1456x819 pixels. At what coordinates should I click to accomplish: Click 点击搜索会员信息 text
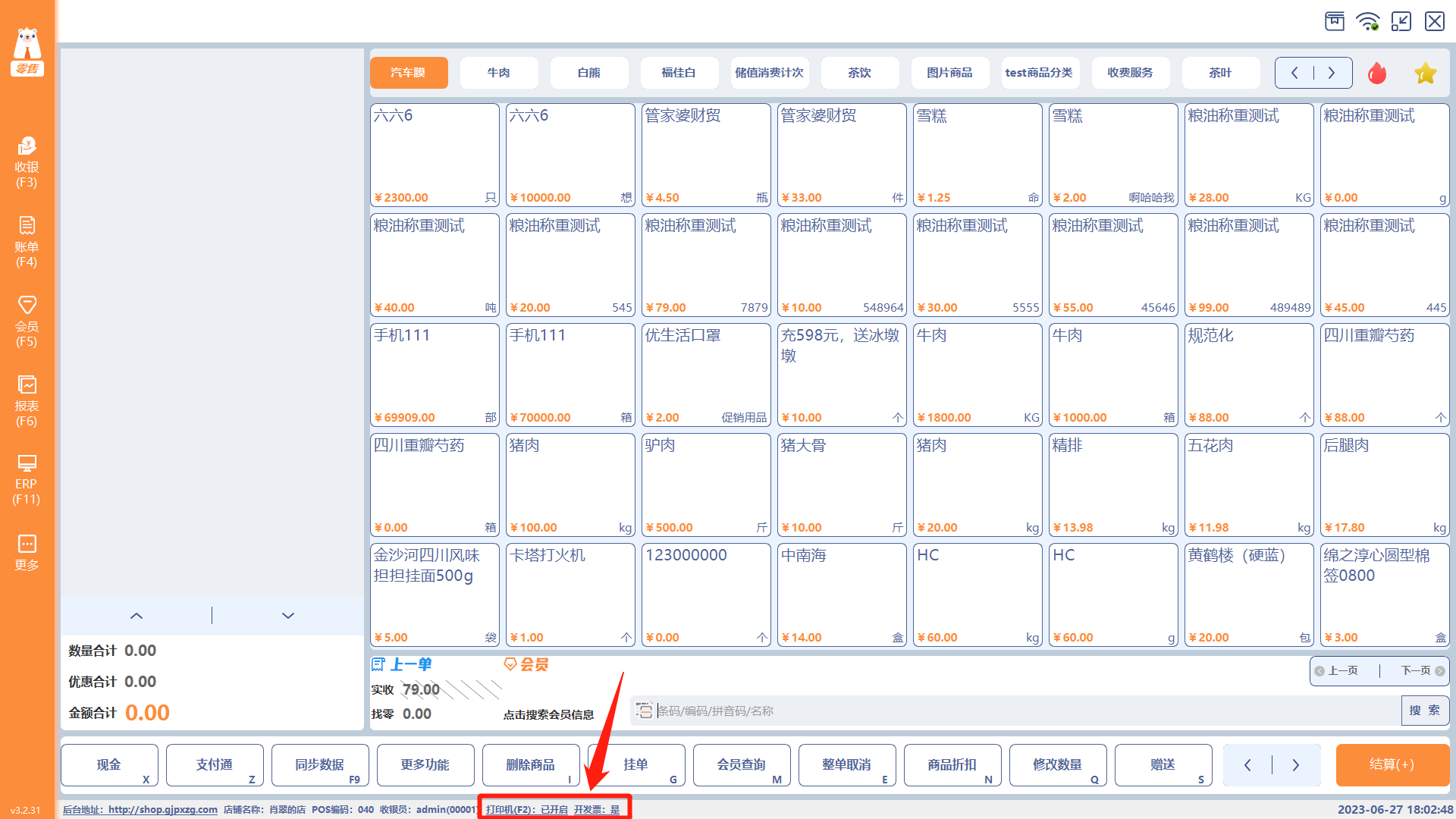point(549,714)
